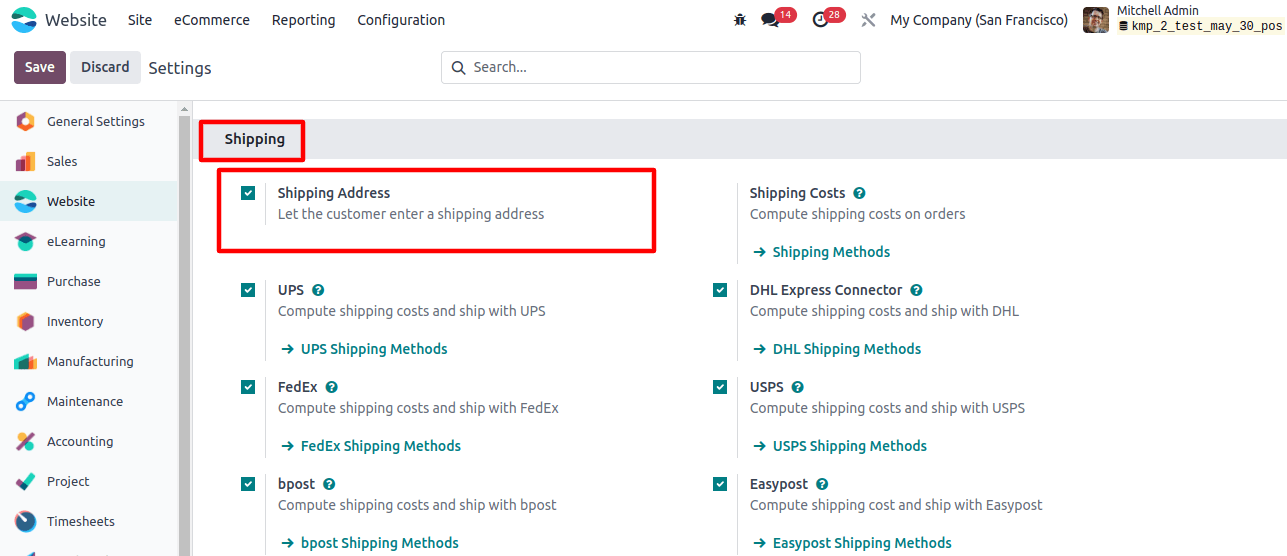This screenshot has height=556, width=1287.
Task: Open the debug bug icon menu
Action: (x=740, y=20)
